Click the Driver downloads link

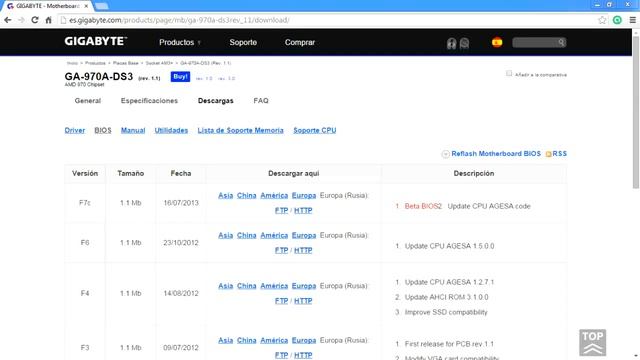75,130
